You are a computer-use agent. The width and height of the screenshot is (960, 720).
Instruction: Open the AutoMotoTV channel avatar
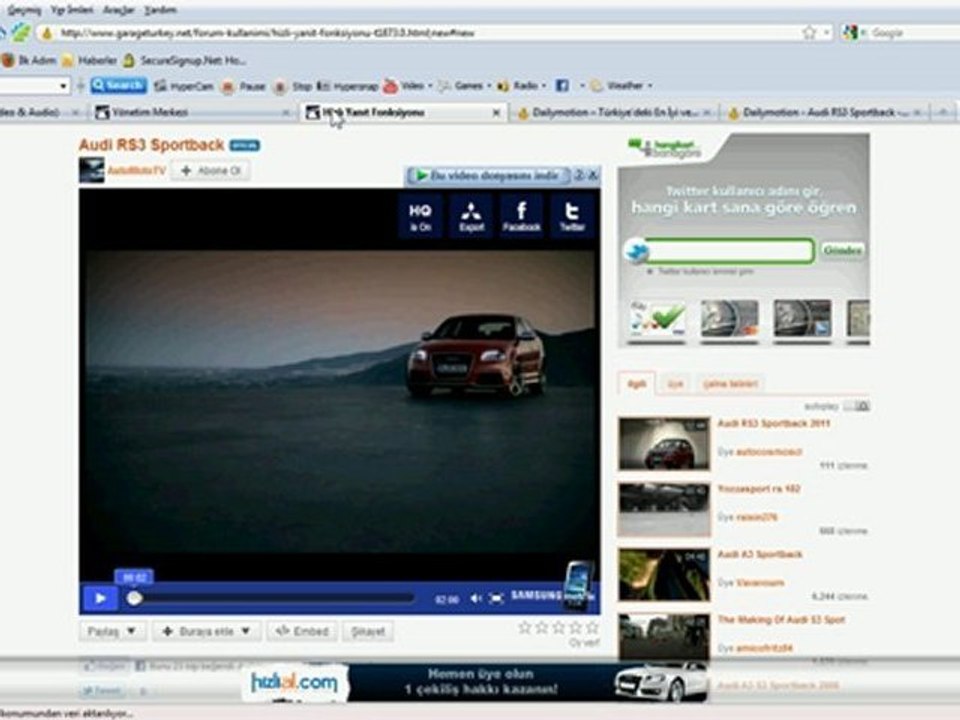pos(91,170)
